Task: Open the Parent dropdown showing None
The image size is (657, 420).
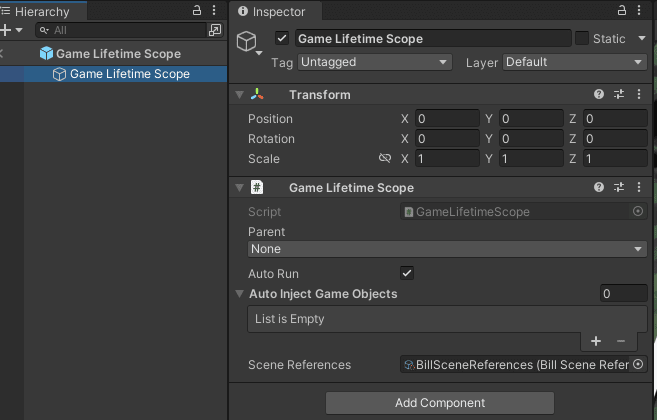Action: [447, 249]
